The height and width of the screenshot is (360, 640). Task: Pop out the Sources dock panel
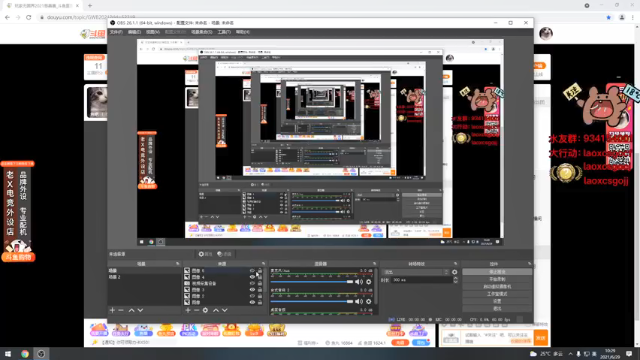click(x=263, y=264)
